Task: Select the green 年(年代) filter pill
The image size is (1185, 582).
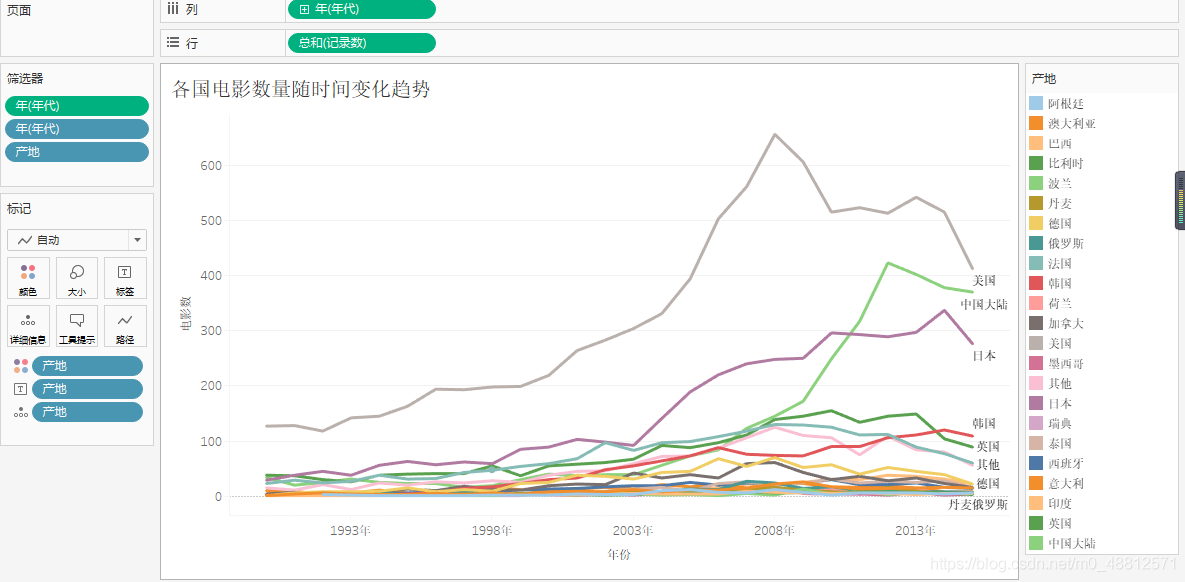Action: click(x=77, y=106)
